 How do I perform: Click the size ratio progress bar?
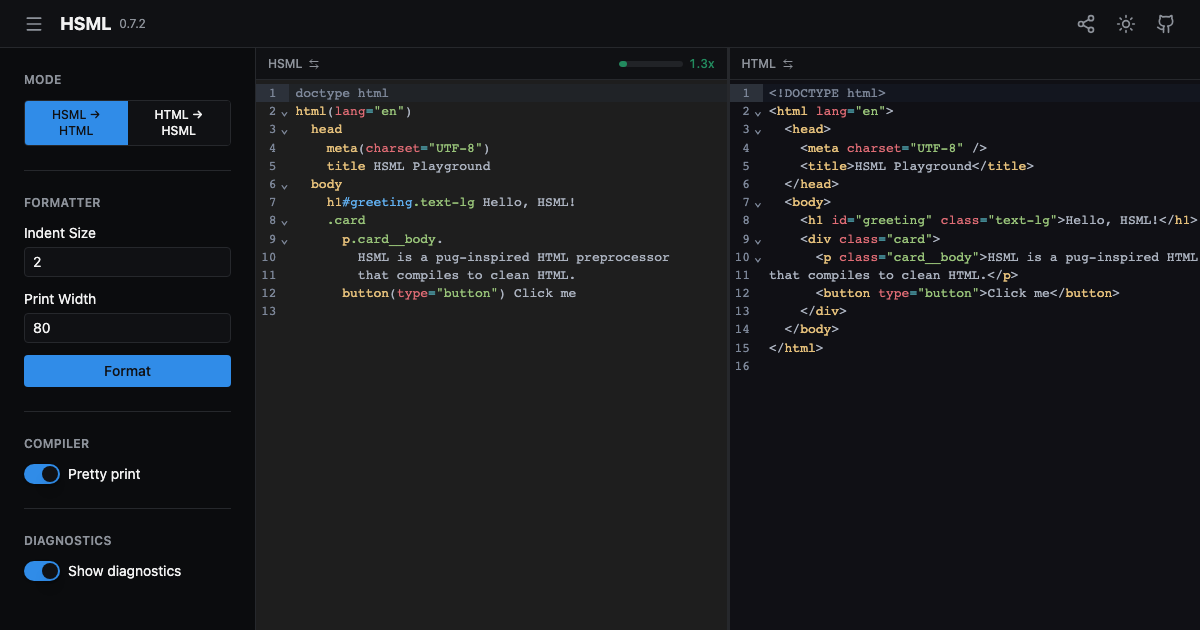pyautogui.click(x=651, y=64)
